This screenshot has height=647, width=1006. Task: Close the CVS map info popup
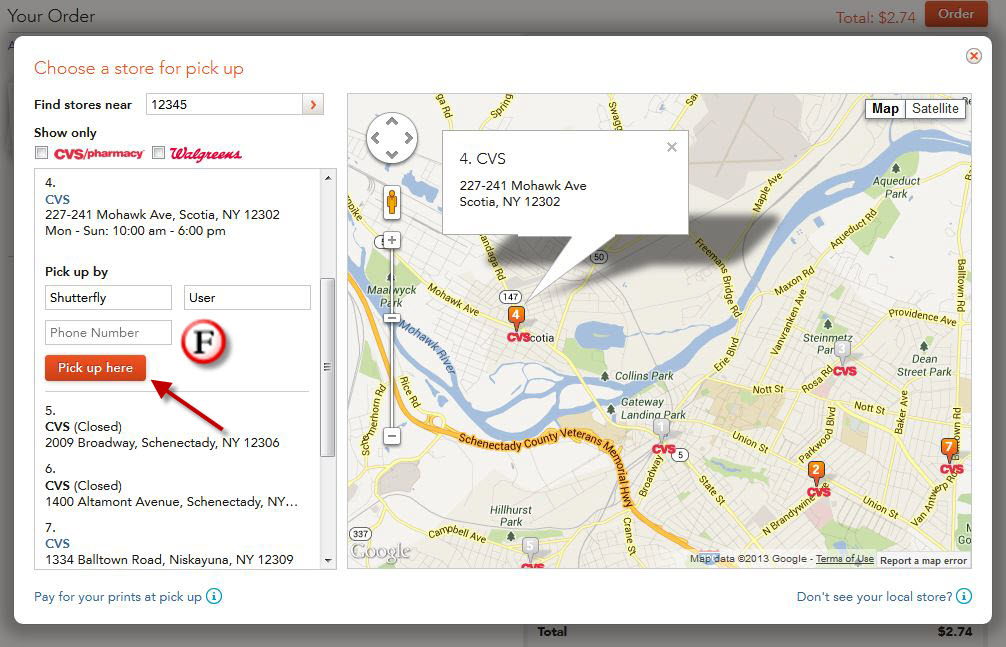coord(672,147)
